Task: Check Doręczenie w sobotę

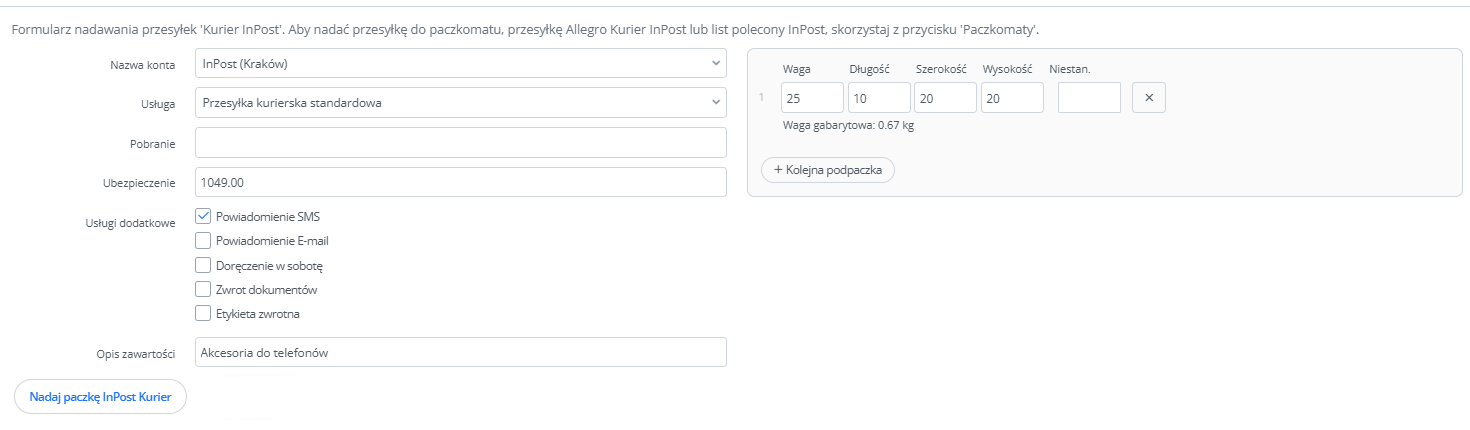Action: [x=203, y=265]
